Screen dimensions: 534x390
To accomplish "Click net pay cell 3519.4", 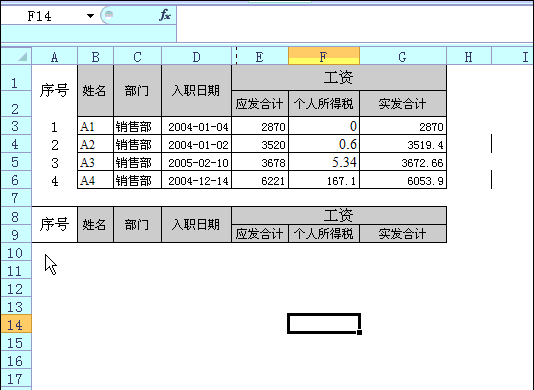I will (403, 144).
